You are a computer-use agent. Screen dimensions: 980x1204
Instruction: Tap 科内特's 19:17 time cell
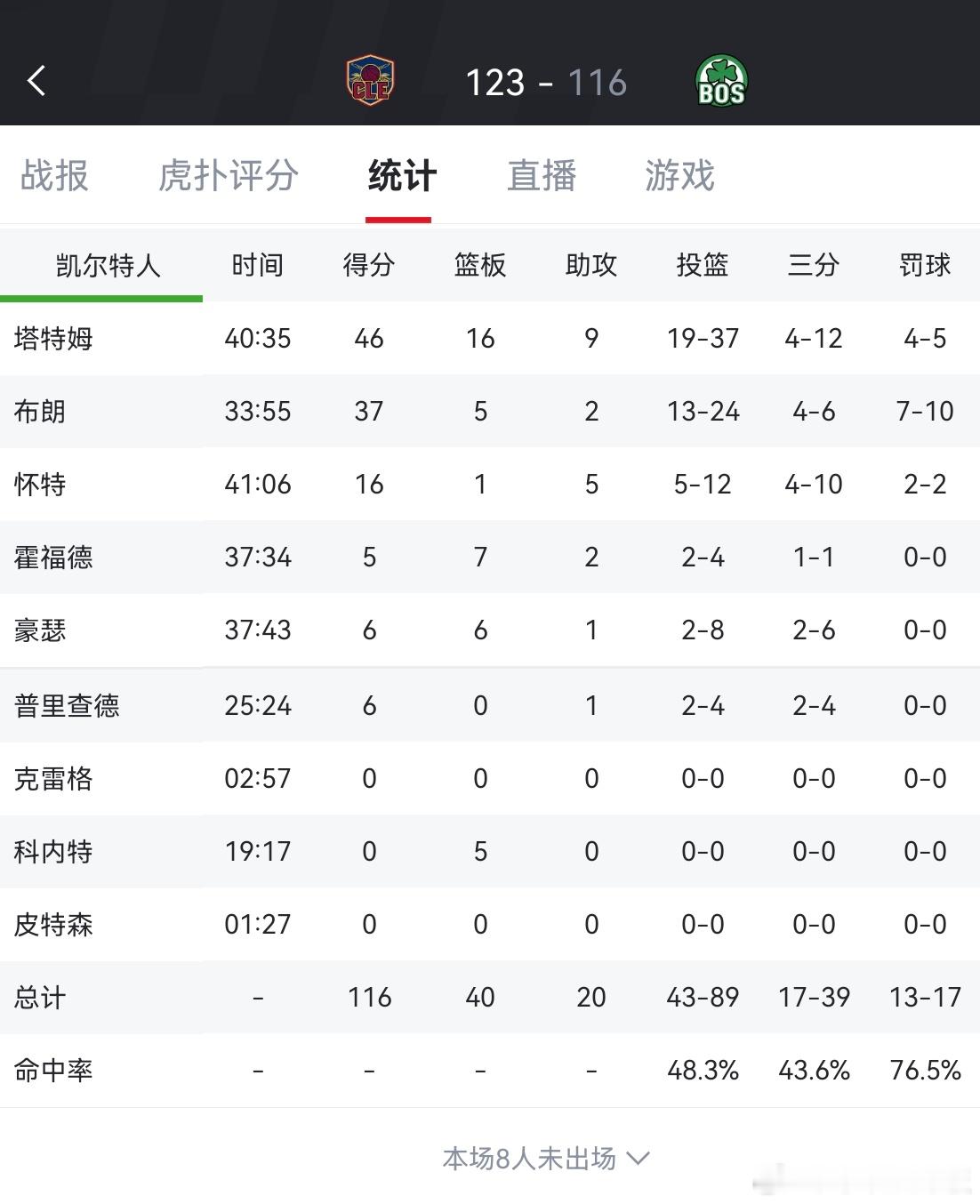click(x=258, y=851)
